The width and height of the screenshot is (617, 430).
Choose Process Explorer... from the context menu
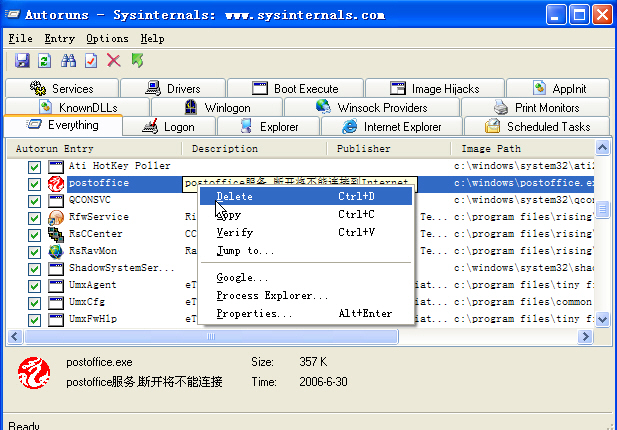(306, 295)
